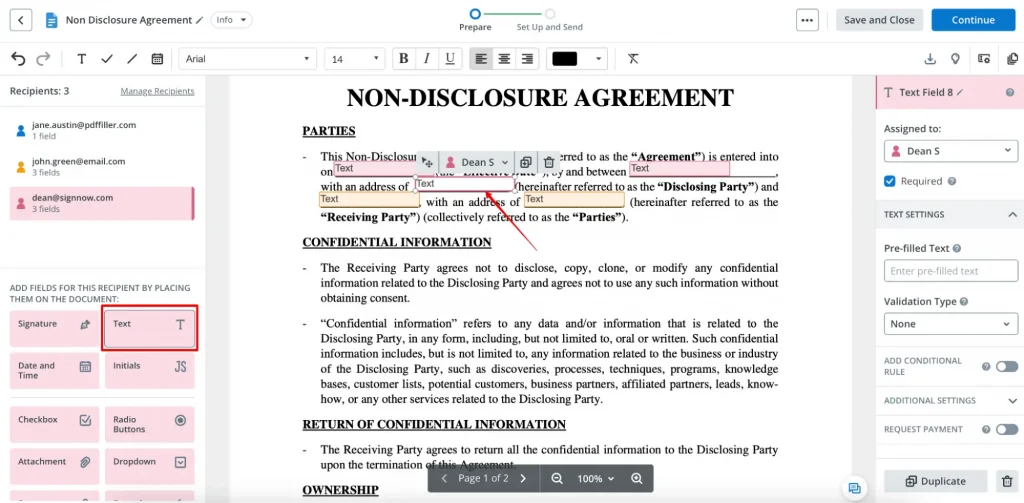Apply underline formatting

[x=449, y=59]
